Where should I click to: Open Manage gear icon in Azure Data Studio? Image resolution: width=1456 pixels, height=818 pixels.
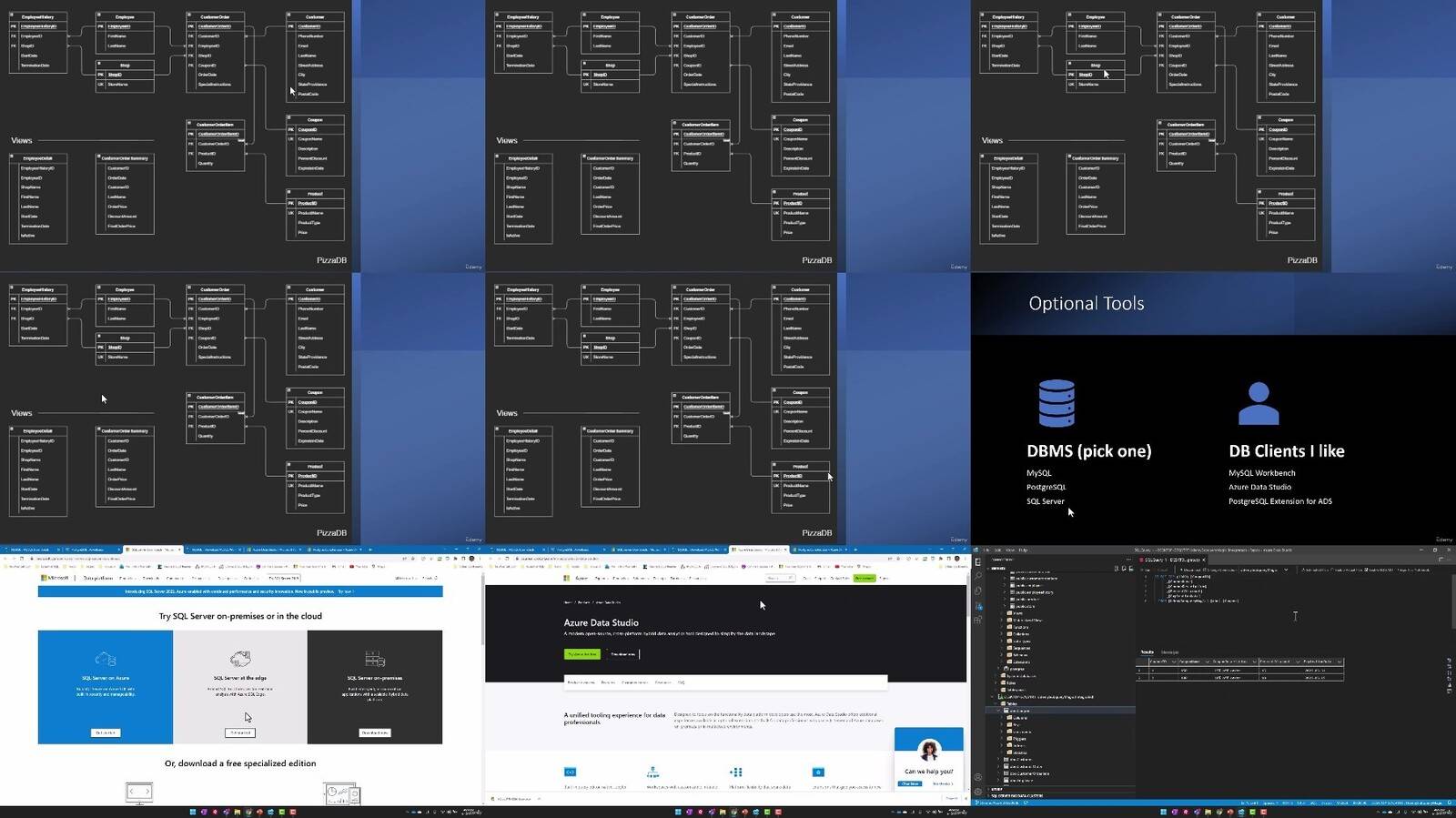(x=978, y=793)
